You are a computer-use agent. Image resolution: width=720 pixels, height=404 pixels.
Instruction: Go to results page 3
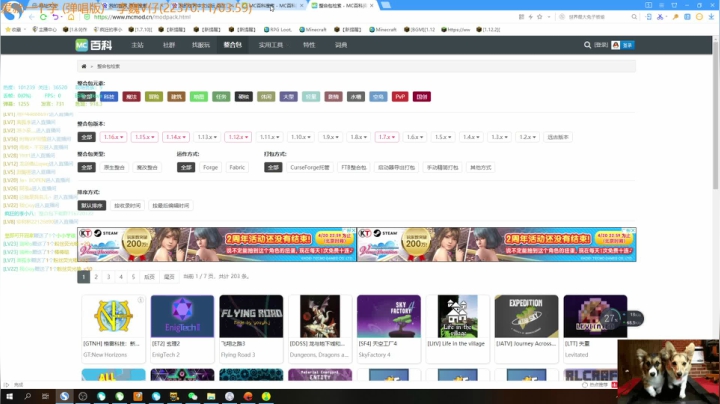click(x=108, y=277)
